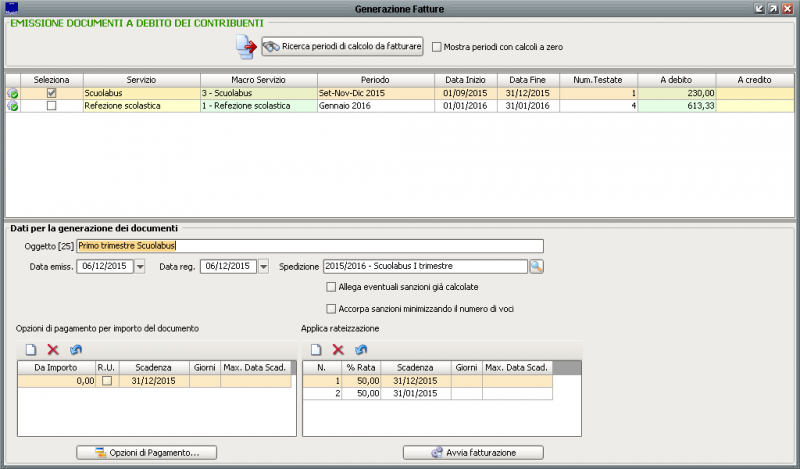800x469 pixels.
Task: Open the Data reg. date dropdown
Action: click(264, 266)
